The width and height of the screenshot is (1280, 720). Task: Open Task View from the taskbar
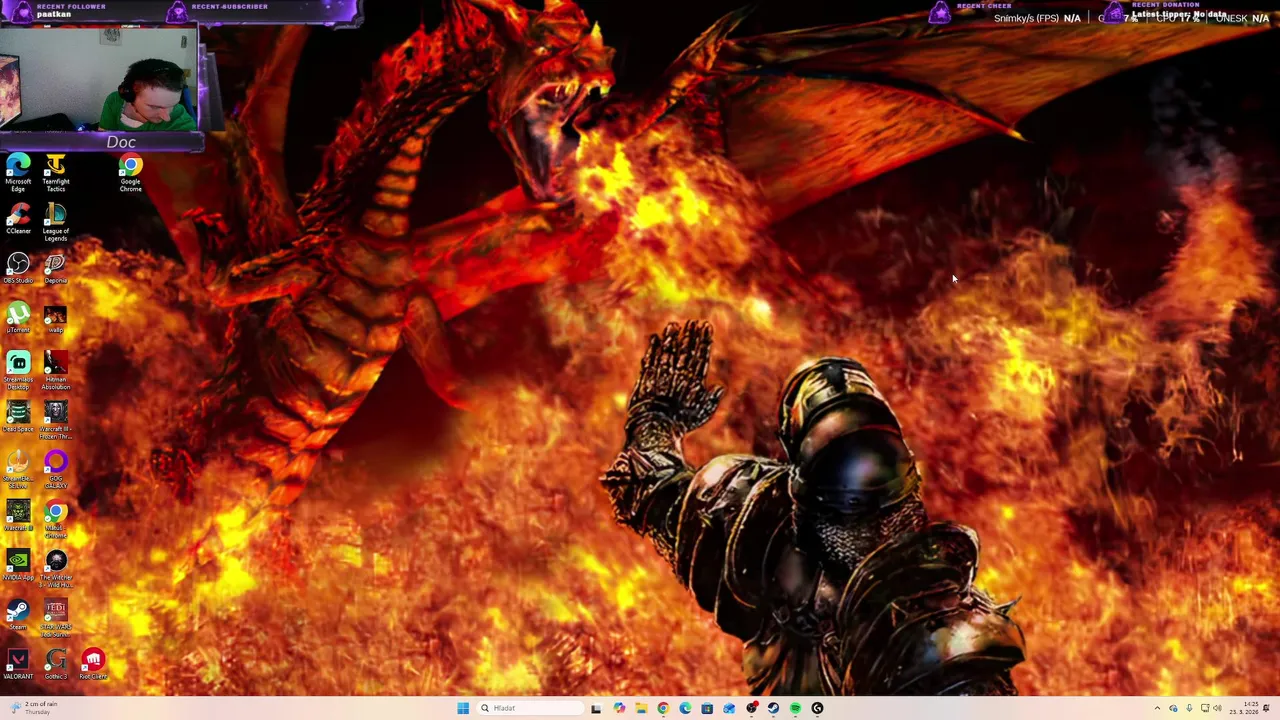click(x=596, y=708)
